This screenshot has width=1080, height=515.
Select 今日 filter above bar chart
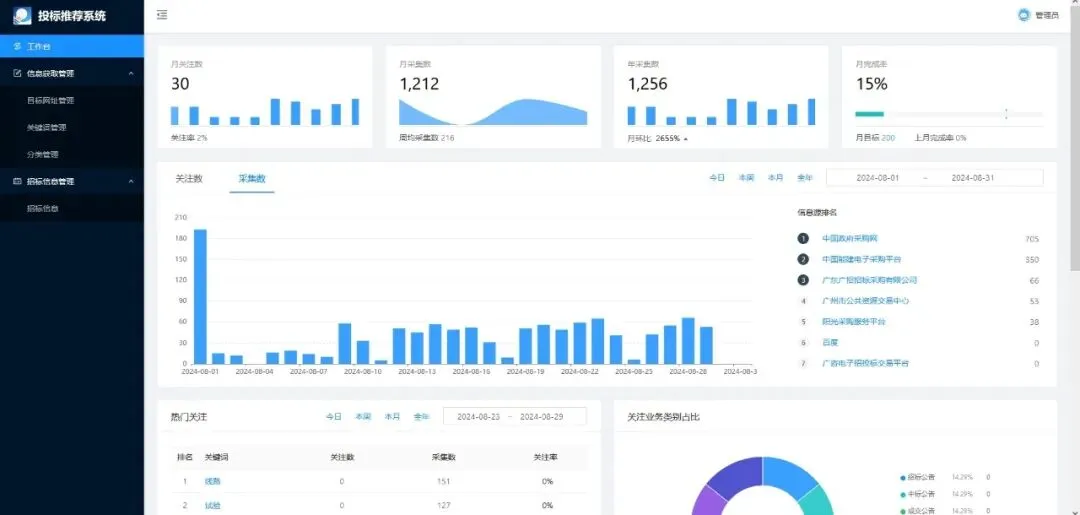coord(717,178)
